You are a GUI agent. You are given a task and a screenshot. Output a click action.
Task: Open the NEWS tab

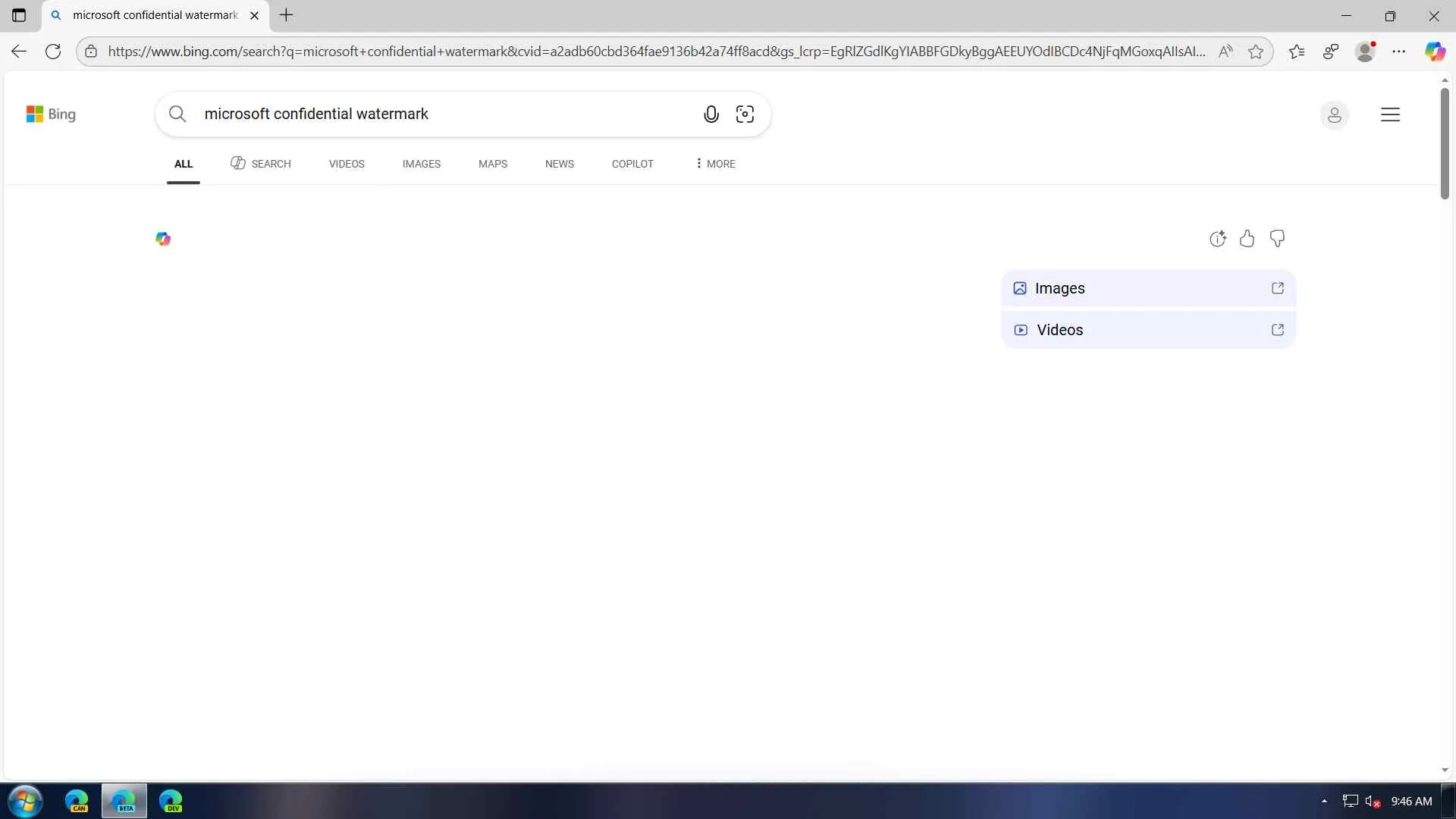coord(559,164)
